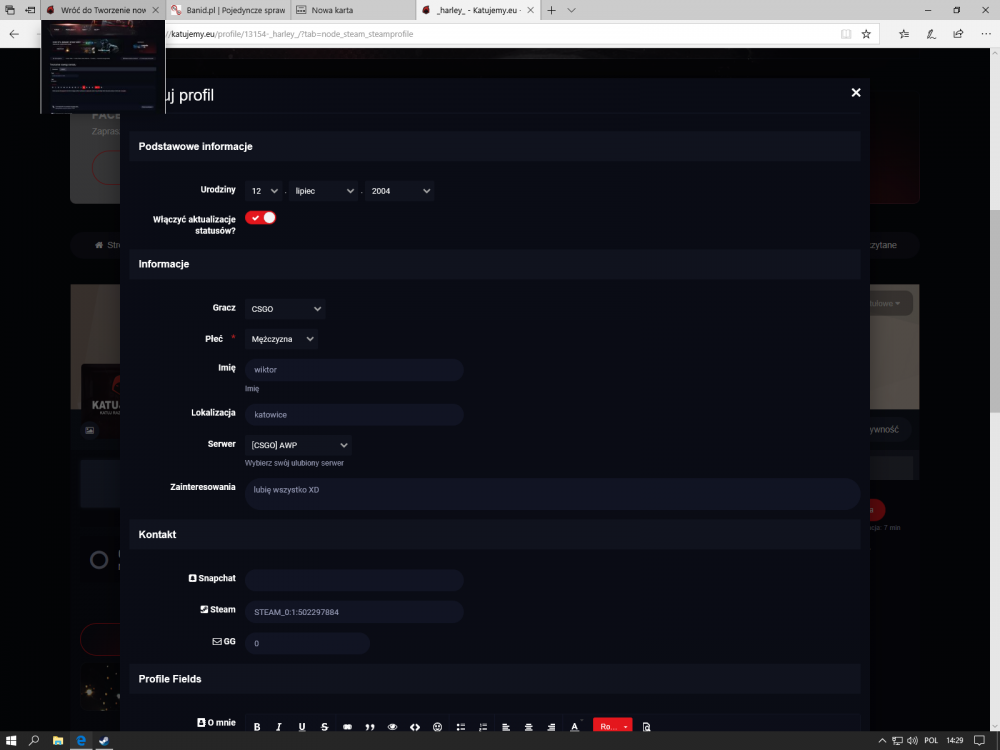Click the GG number input field
1000x750 pixels.
pos(307,643)
